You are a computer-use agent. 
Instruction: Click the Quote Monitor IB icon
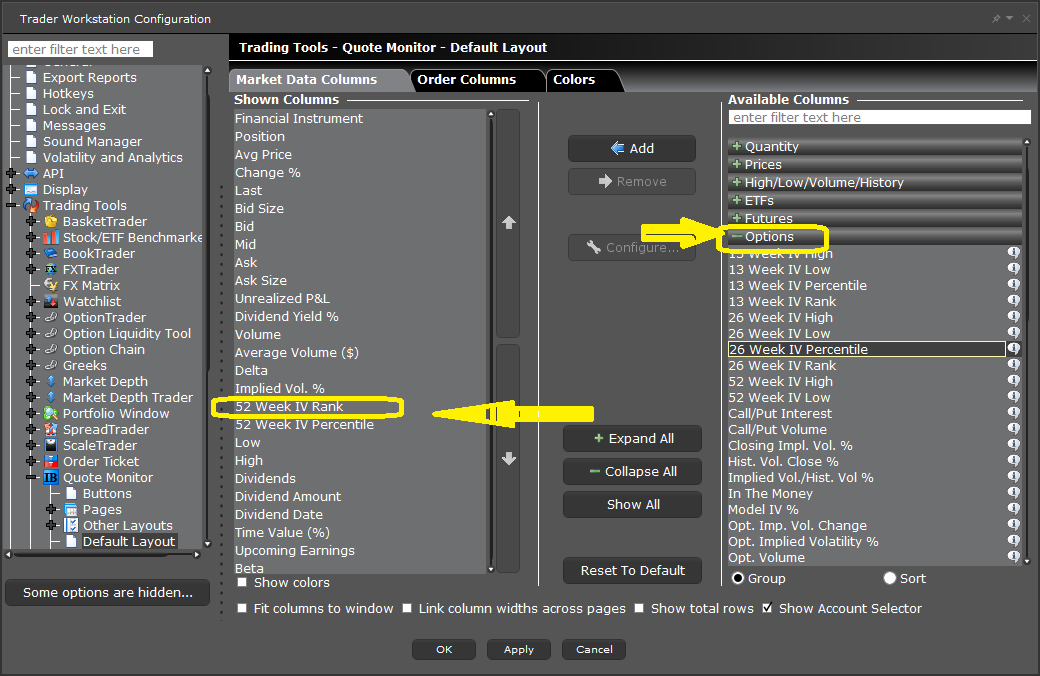click(51, 478)
